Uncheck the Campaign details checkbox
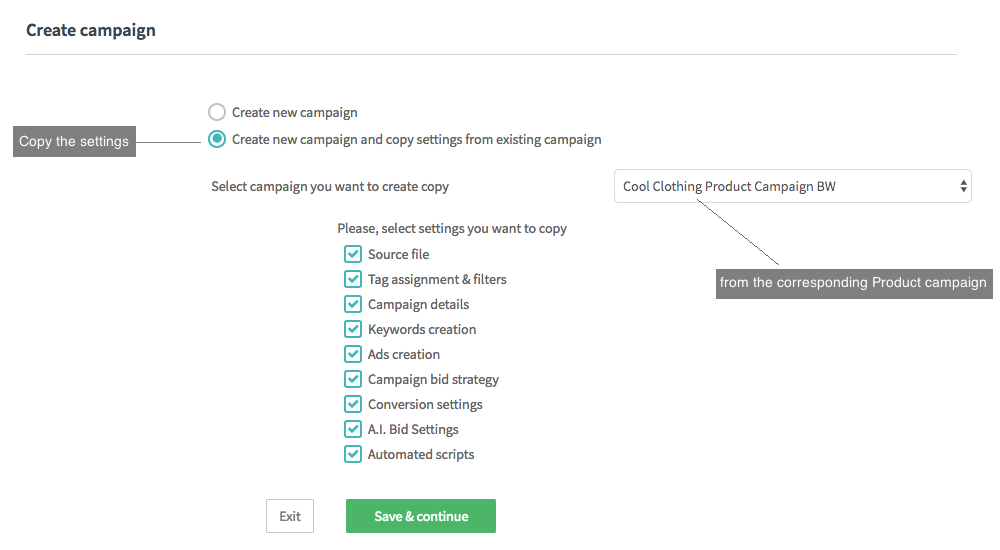The height and width of the screenshot is (550, 1000). point(352,304)
